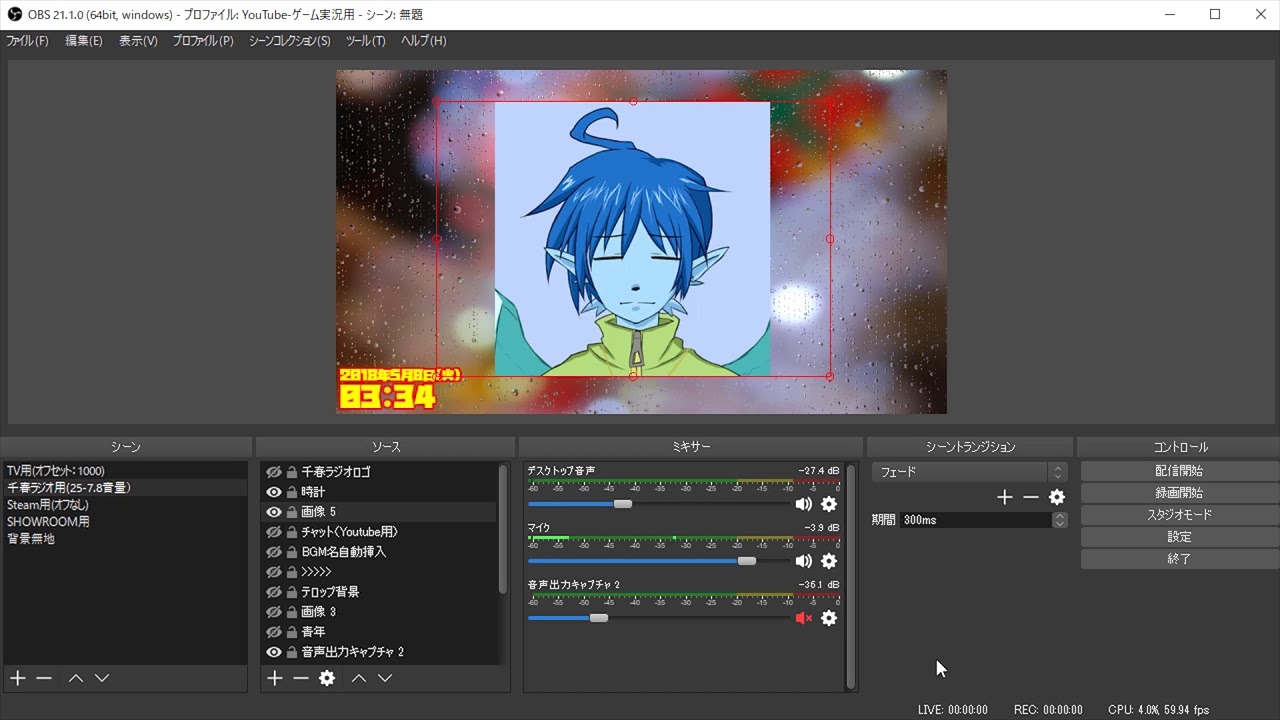Click the sources list scrollbar

point(502,529)
